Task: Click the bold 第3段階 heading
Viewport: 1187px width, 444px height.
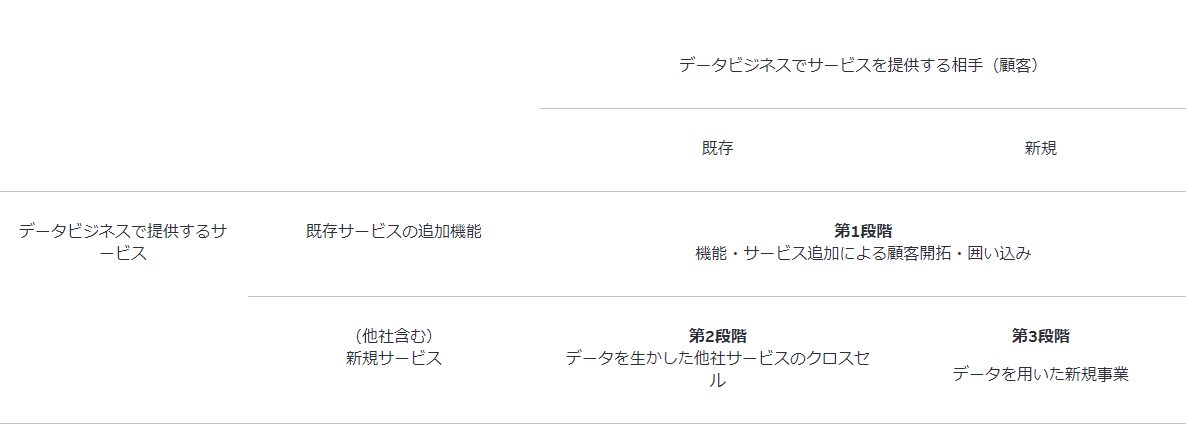Action: pyautogui.click(x=1040, y=336)
